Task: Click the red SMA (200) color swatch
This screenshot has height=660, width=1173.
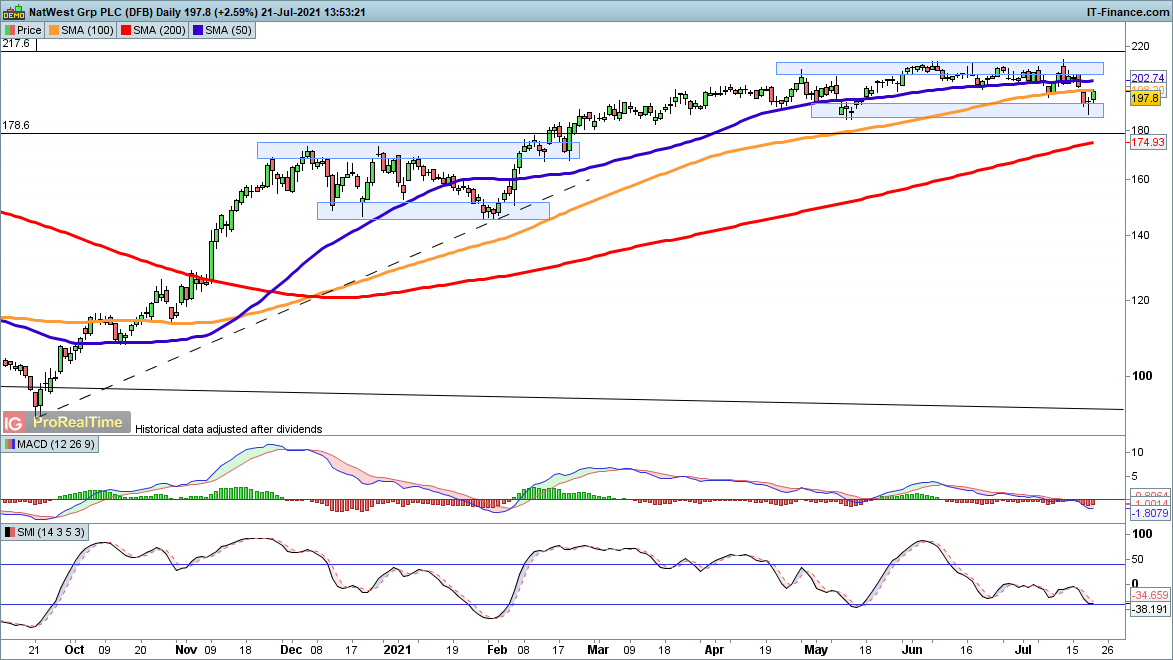Action: [x=126, y=30]
